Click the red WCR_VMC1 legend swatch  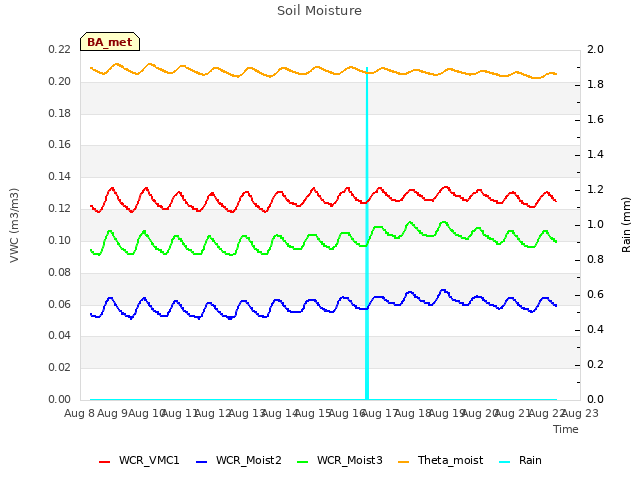coord(104,462)
